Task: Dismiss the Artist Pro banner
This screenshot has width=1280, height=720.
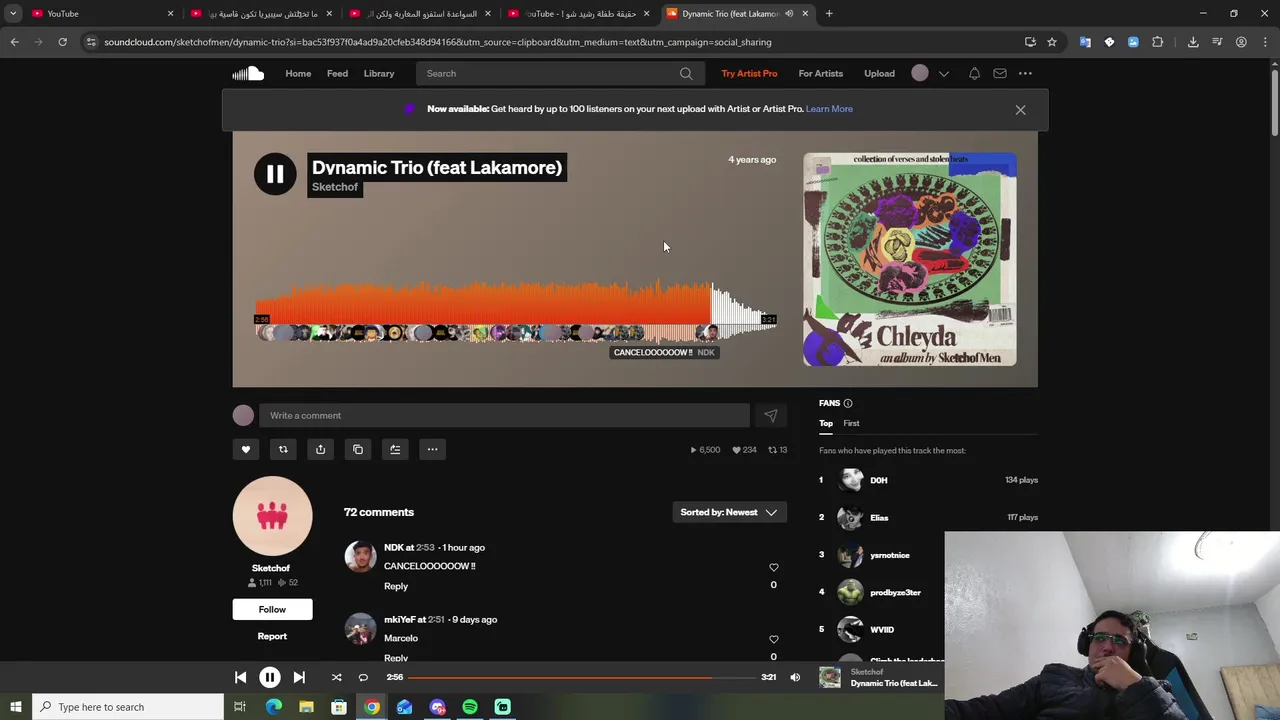Action: (x=1020, y=110)
